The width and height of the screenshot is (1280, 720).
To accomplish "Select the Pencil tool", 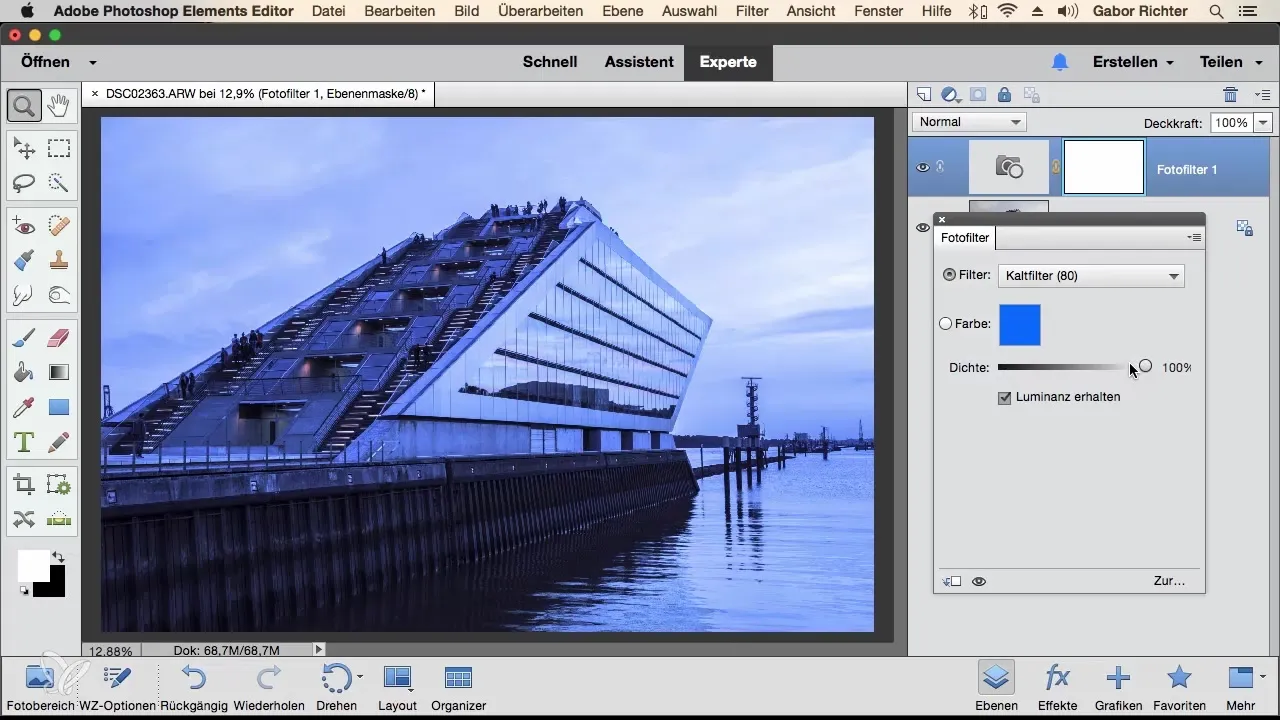I will tap(58, 441).
